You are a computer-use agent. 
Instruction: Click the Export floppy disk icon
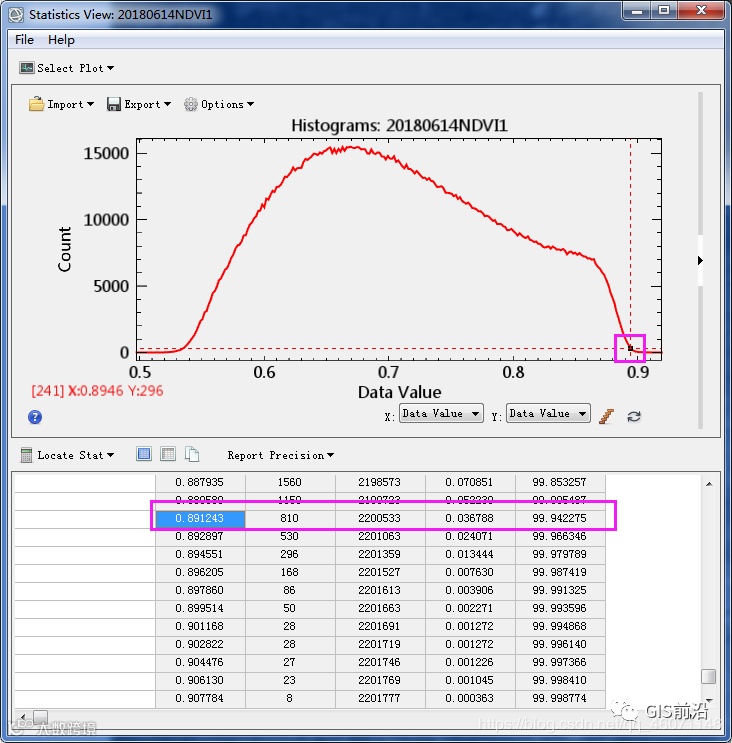point(114,104)
